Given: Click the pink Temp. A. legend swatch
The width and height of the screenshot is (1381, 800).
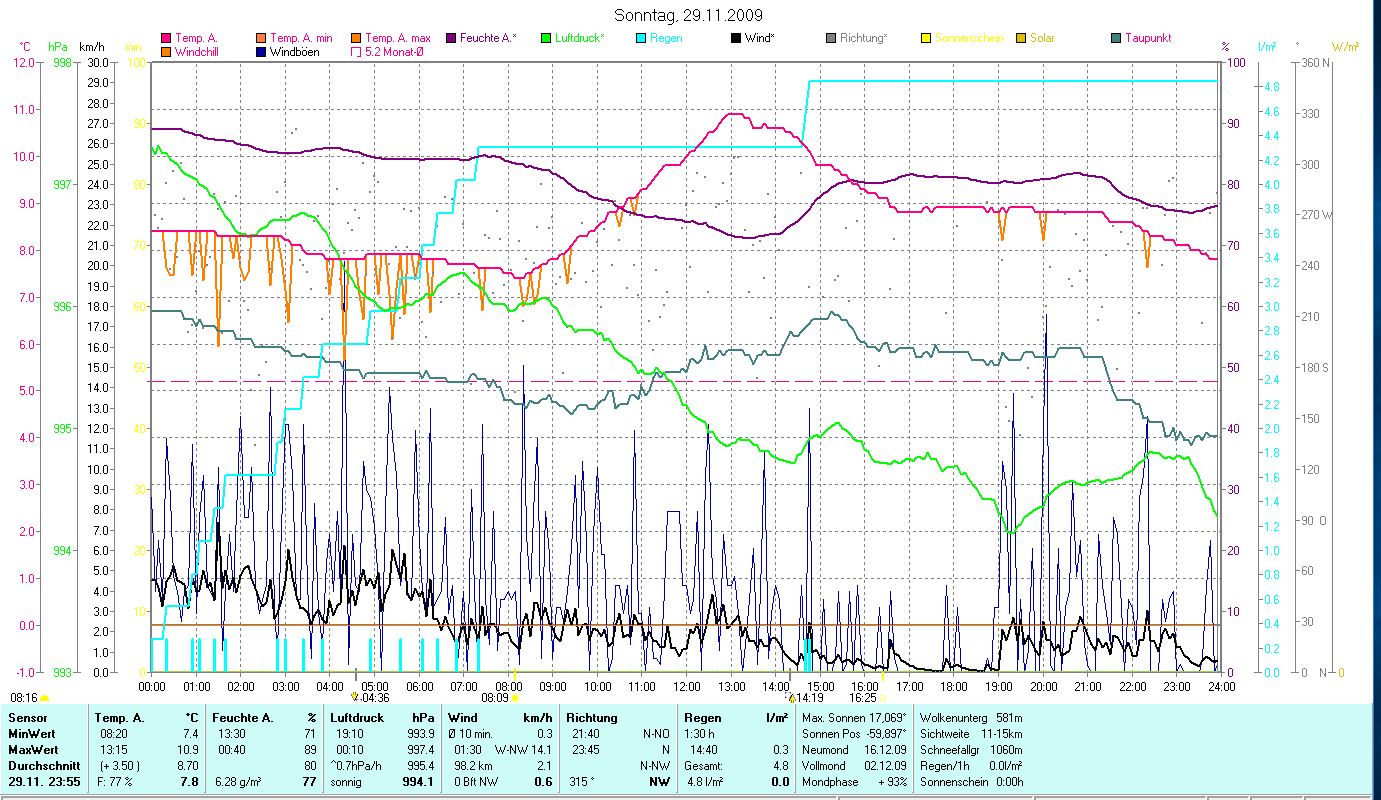Looking at the screenshot, I should coord(166,38).
